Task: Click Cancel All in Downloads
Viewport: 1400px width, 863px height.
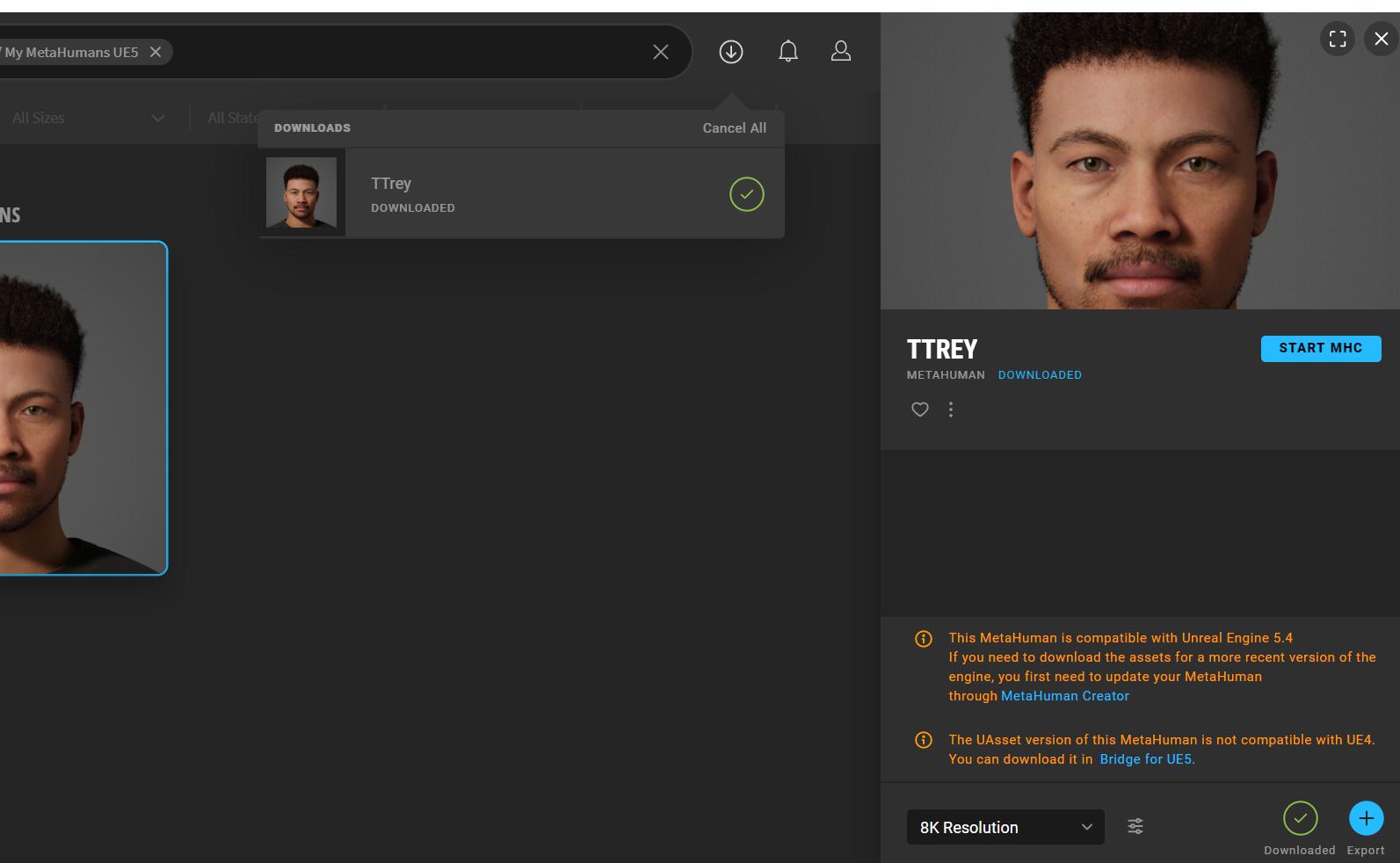Action: click(x=734, y=128)
